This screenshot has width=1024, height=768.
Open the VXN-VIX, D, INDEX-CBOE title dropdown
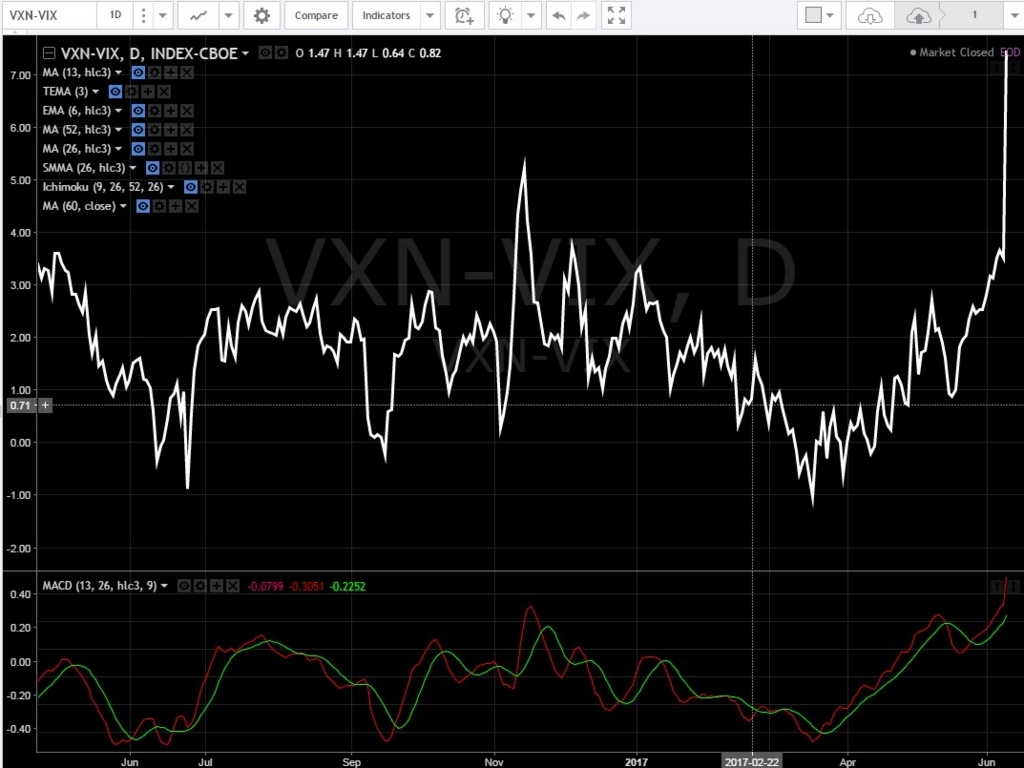coord(246,54)
